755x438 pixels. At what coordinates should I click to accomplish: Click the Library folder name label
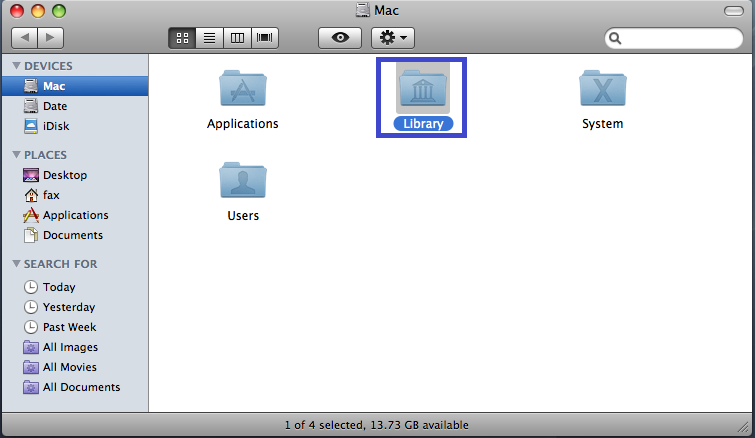(423, 124)
